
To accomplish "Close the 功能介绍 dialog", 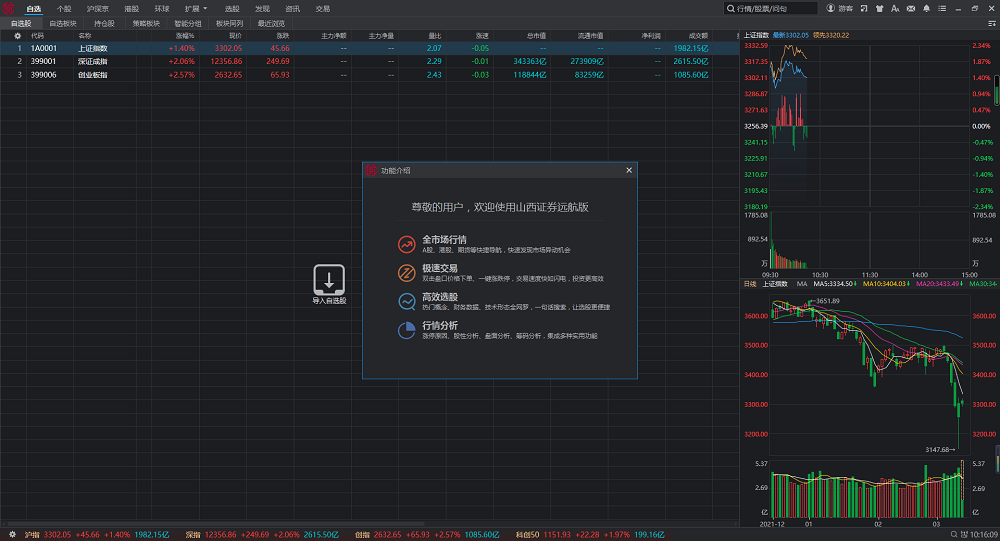I will [x=629, y=170].
